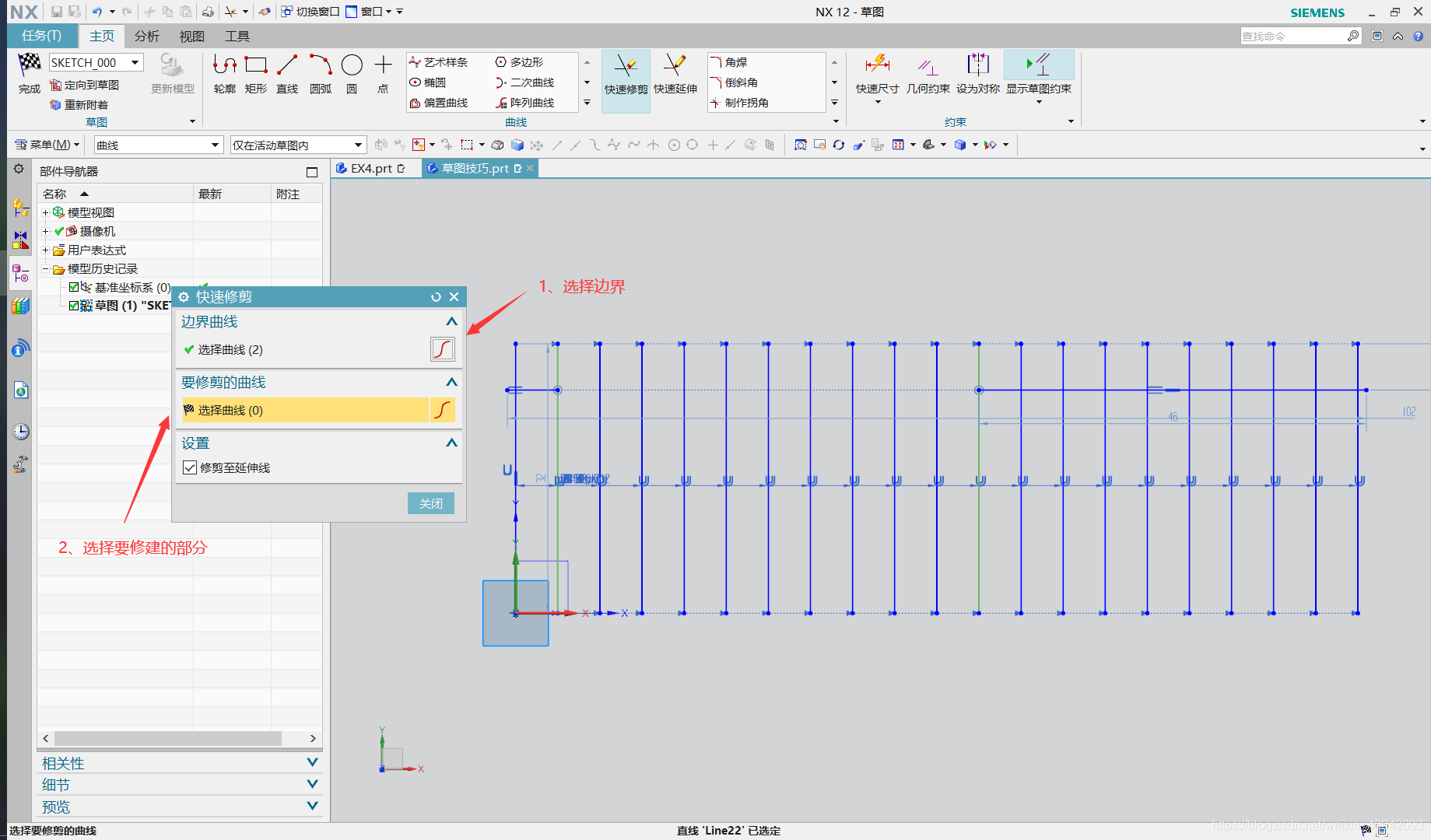Expand the 细节 panel

[312, 785]
